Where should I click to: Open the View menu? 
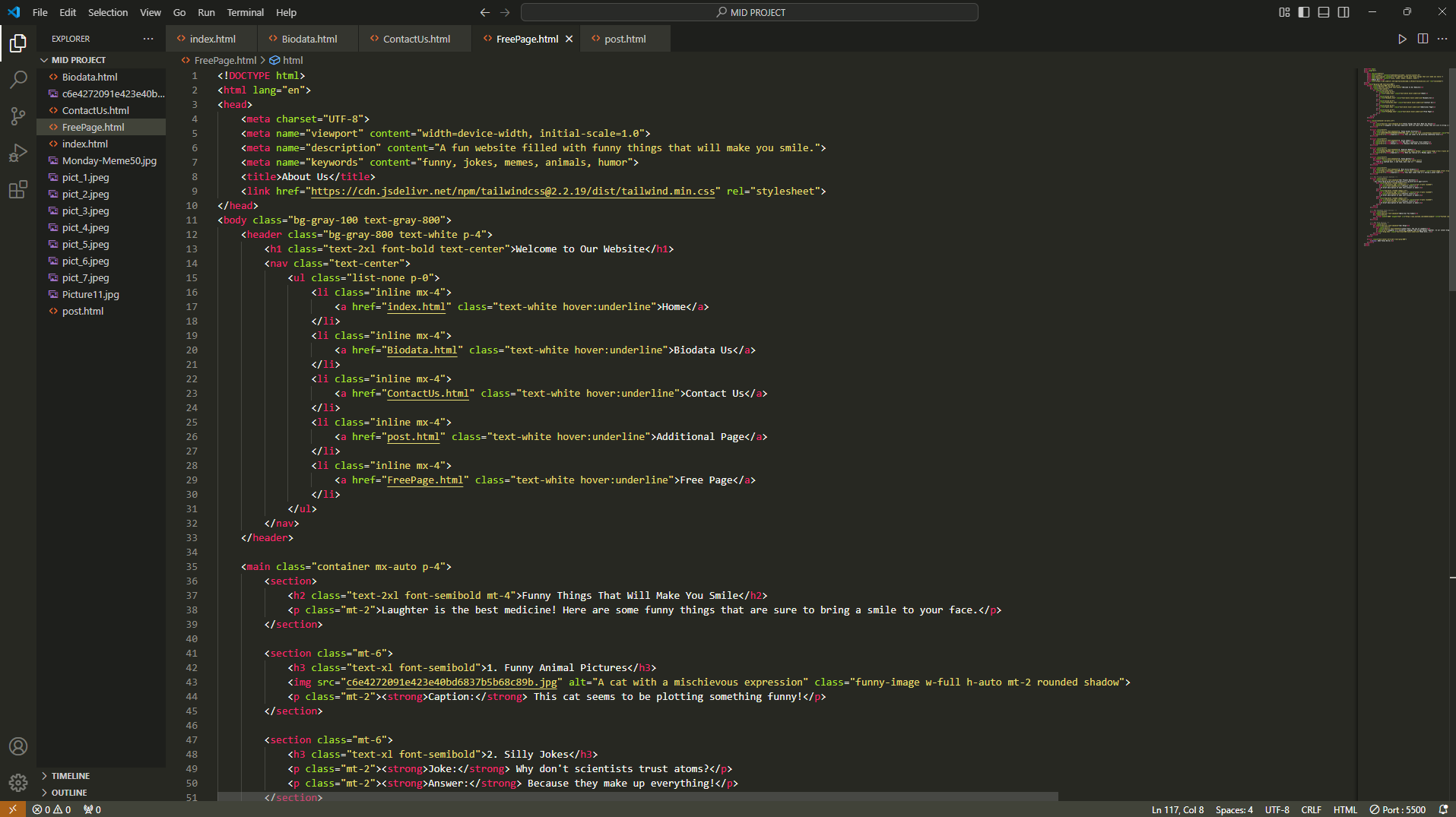151,12
